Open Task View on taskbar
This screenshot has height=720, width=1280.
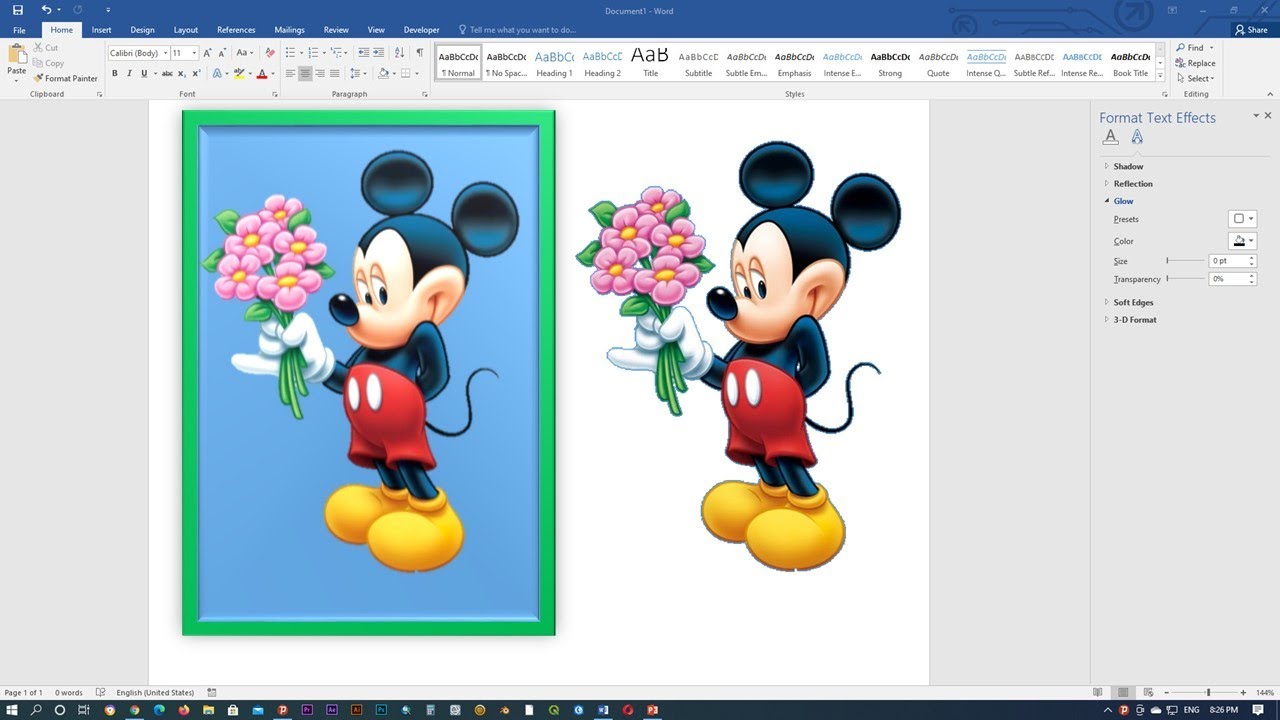pos(84,710)
